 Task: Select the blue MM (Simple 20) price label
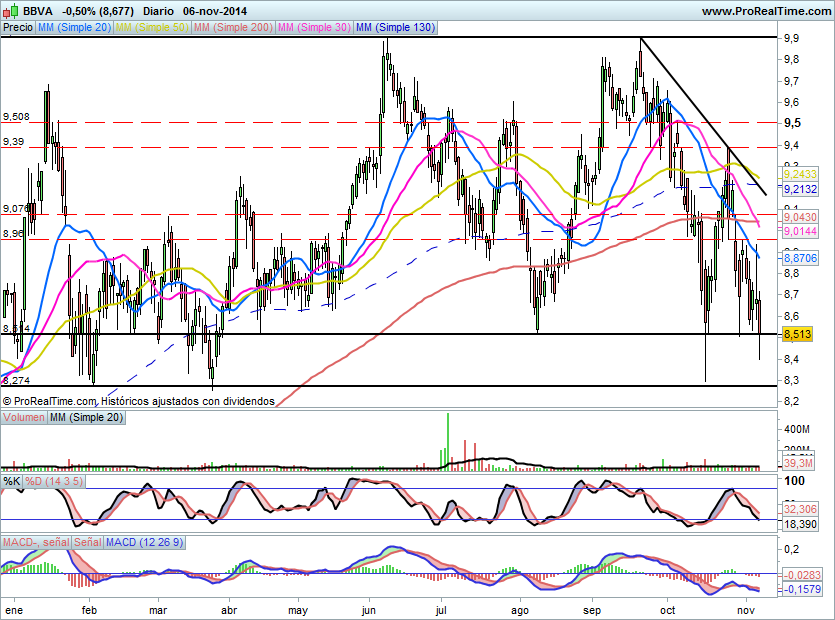coord(74,27)
